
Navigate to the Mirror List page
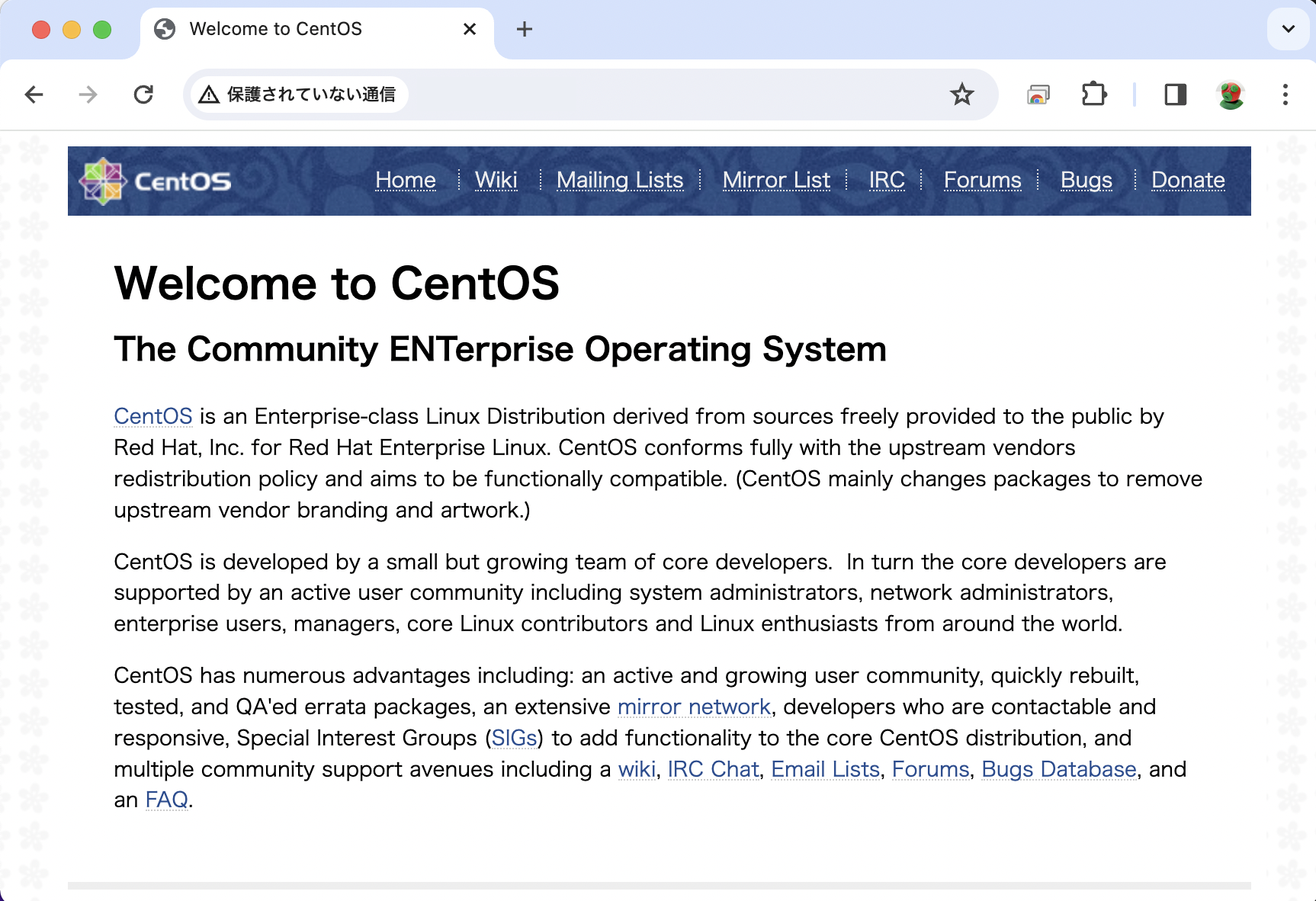(776, 180)
